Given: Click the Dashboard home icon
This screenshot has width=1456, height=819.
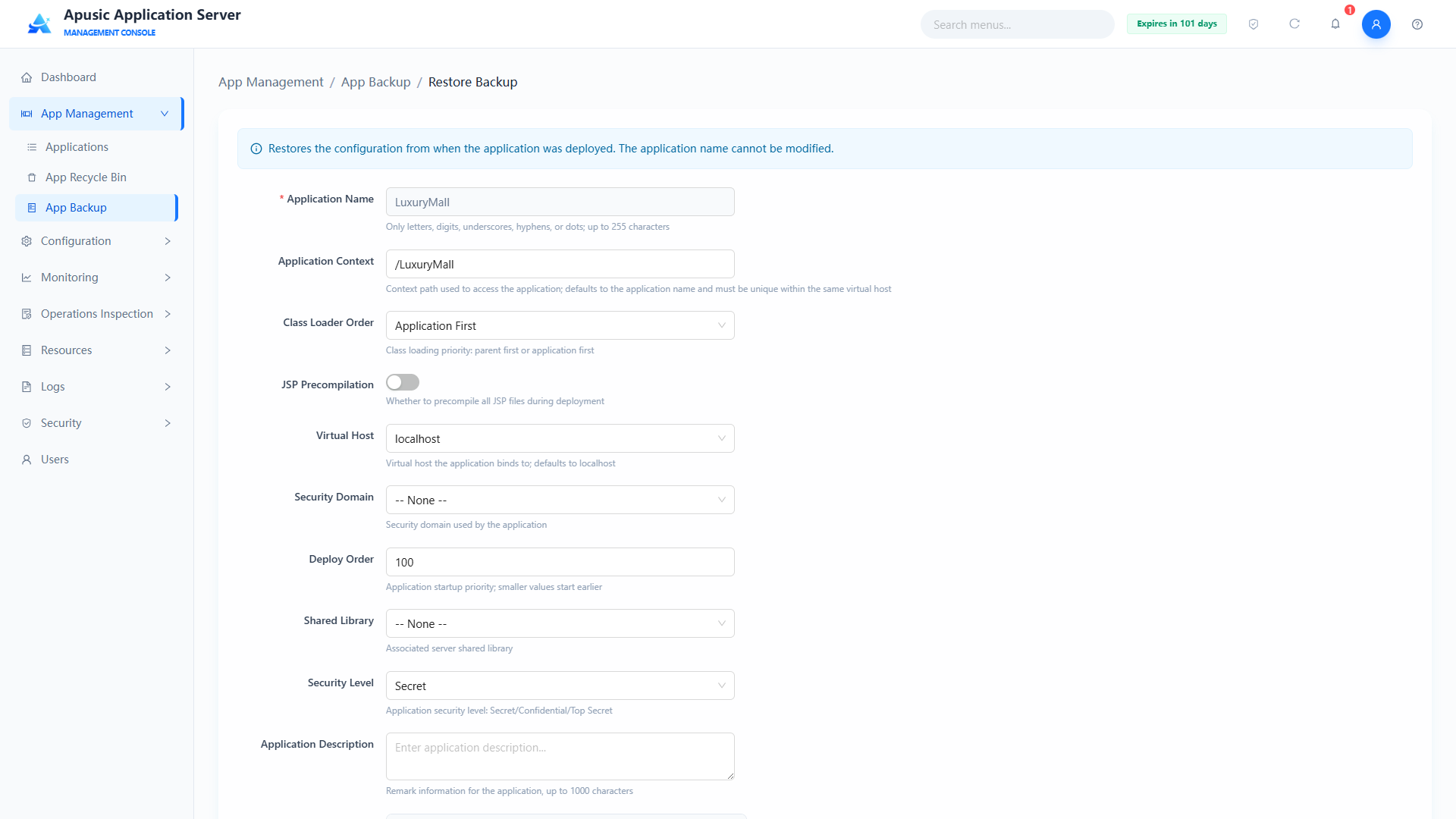Looking at the screenshot, I should coord(27,77).
